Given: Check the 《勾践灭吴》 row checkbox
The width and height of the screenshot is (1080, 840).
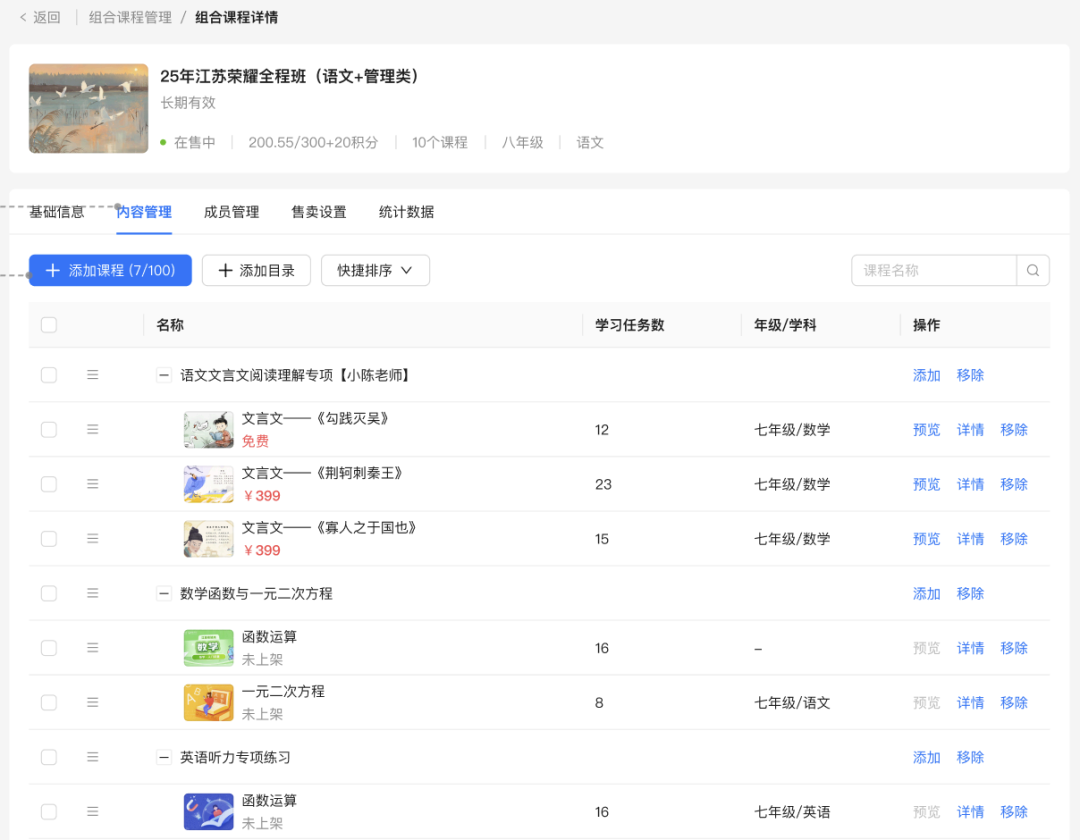Looking at the screenshot, I should coord(49,430).
